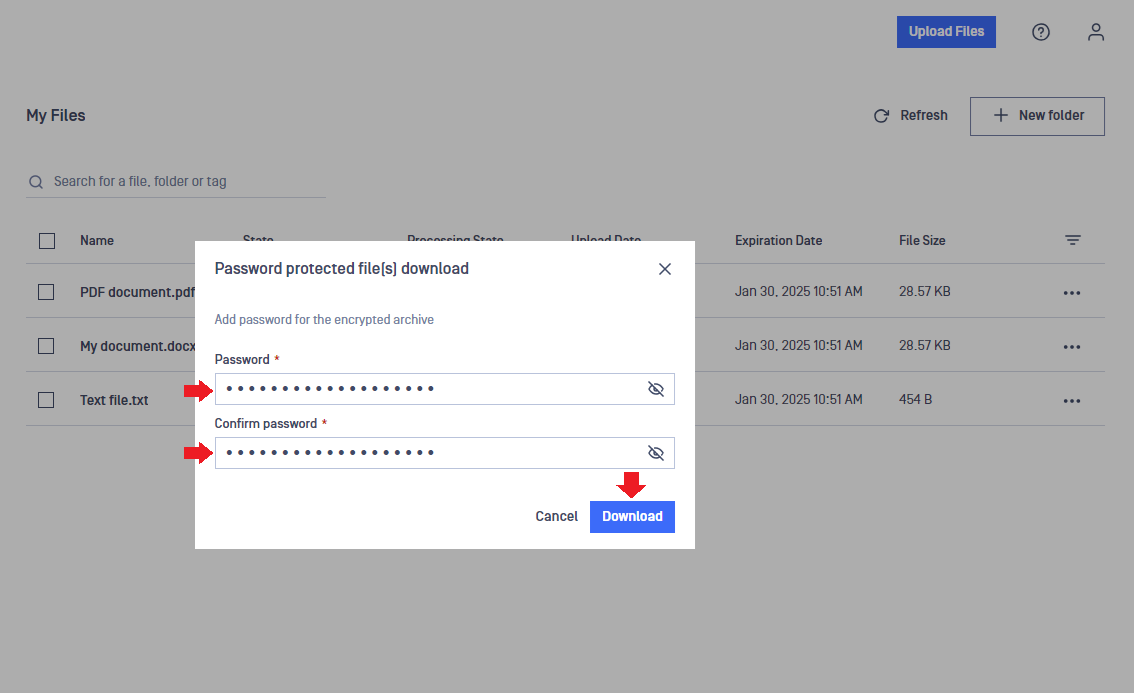This screenshot has height=693, width=1134.
Task: Close the password download dialog
Action: point(665,269)
